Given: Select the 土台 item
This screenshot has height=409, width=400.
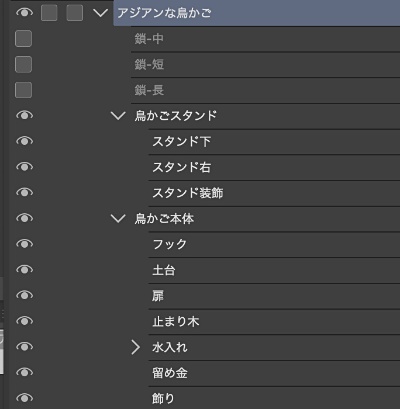Looking at the screenshot, I should [274, 270].
